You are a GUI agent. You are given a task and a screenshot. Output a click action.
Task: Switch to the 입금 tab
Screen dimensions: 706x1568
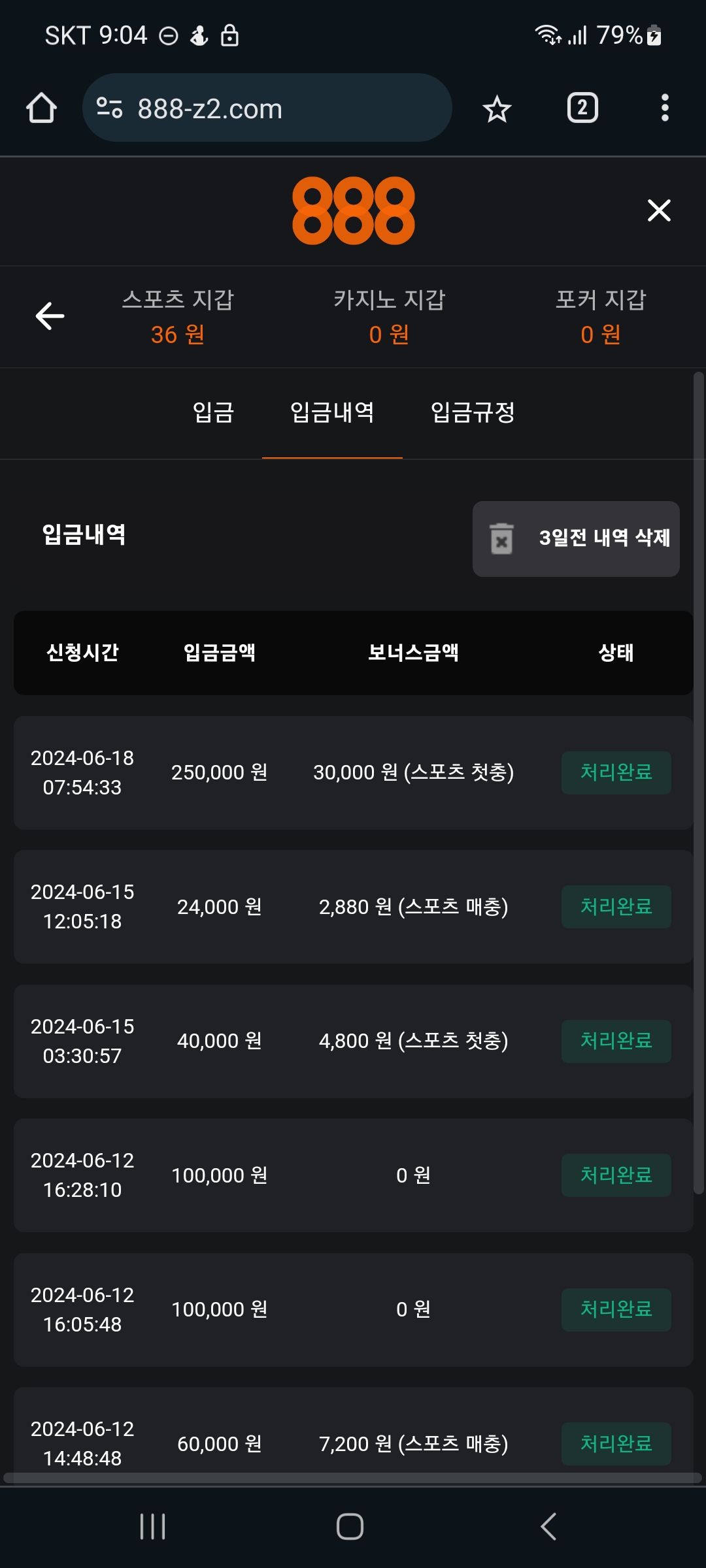click(x=213, y=412)
